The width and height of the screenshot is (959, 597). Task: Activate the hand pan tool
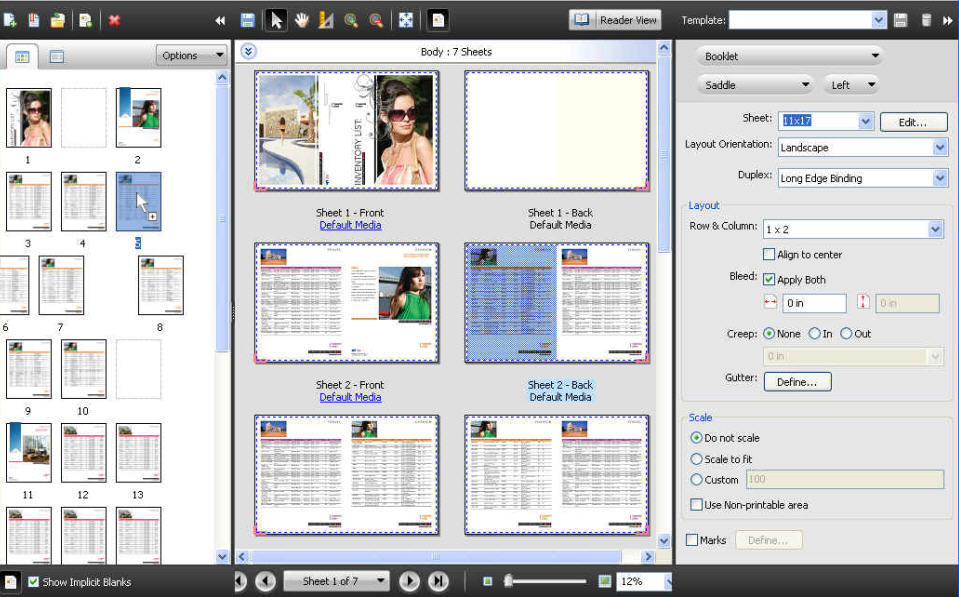pos(301,19)
